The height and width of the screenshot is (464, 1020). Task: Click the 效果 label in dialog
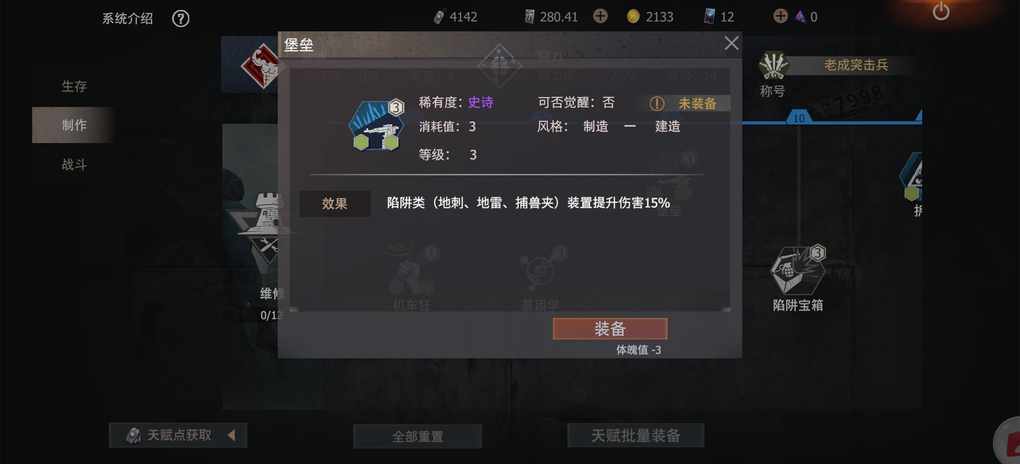pos(334,204)
